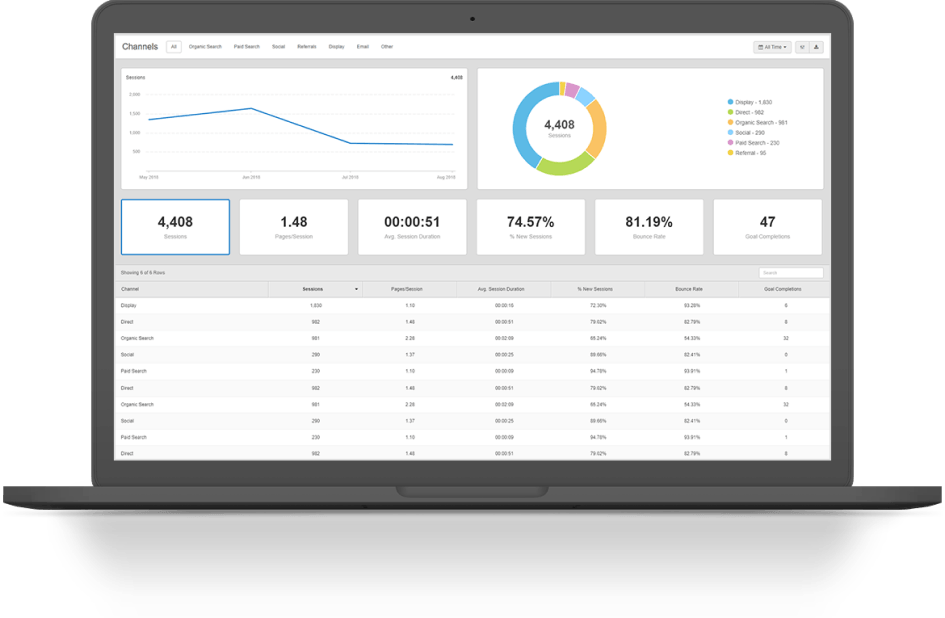This screenshot has height=618, width=945.
Task: Select the Bounce Rate 81.19% card
Action: (649, 227)
